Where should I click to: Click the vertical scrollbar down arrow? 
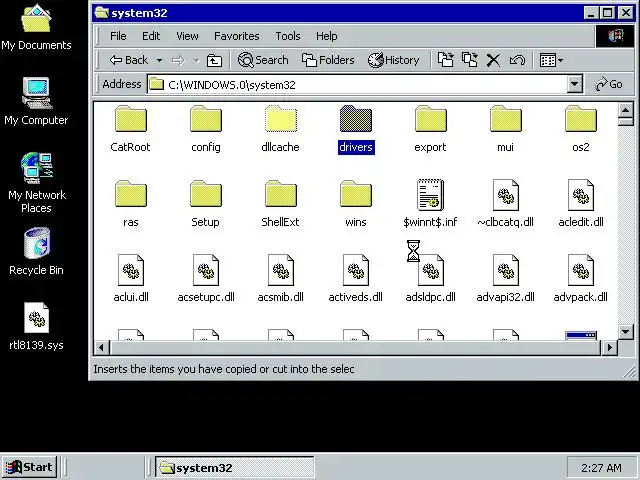[x=625, y=331]
